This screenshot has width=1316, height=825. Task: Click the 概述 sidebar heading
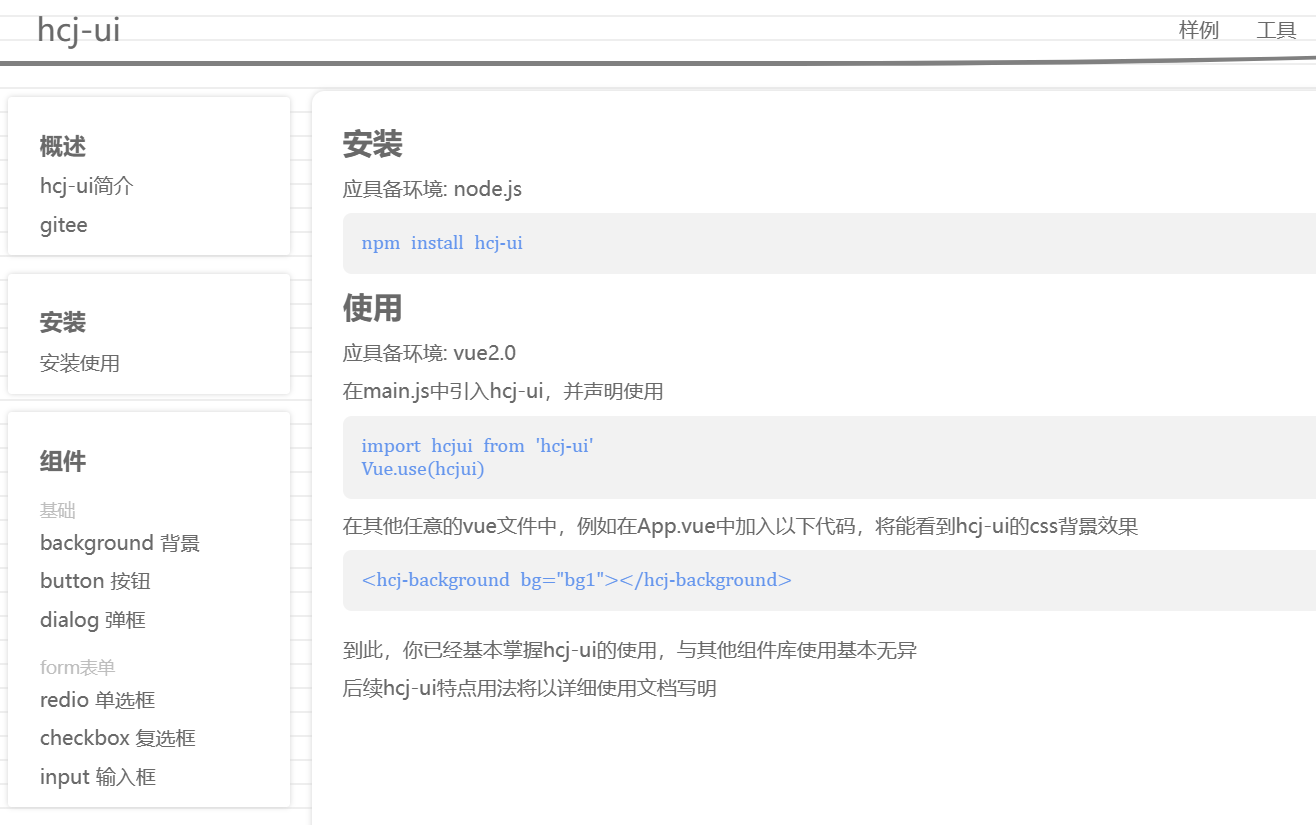(x=63, y=146)
